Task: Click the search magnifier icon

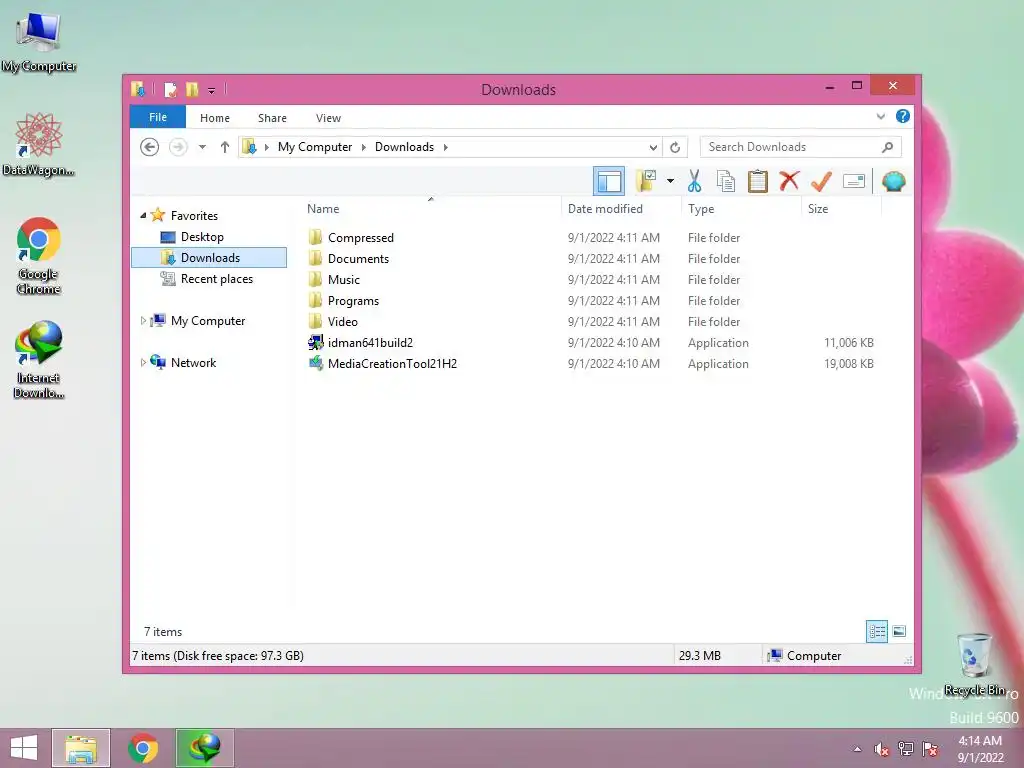Action: pyautogui.click(x=887, y=147)
